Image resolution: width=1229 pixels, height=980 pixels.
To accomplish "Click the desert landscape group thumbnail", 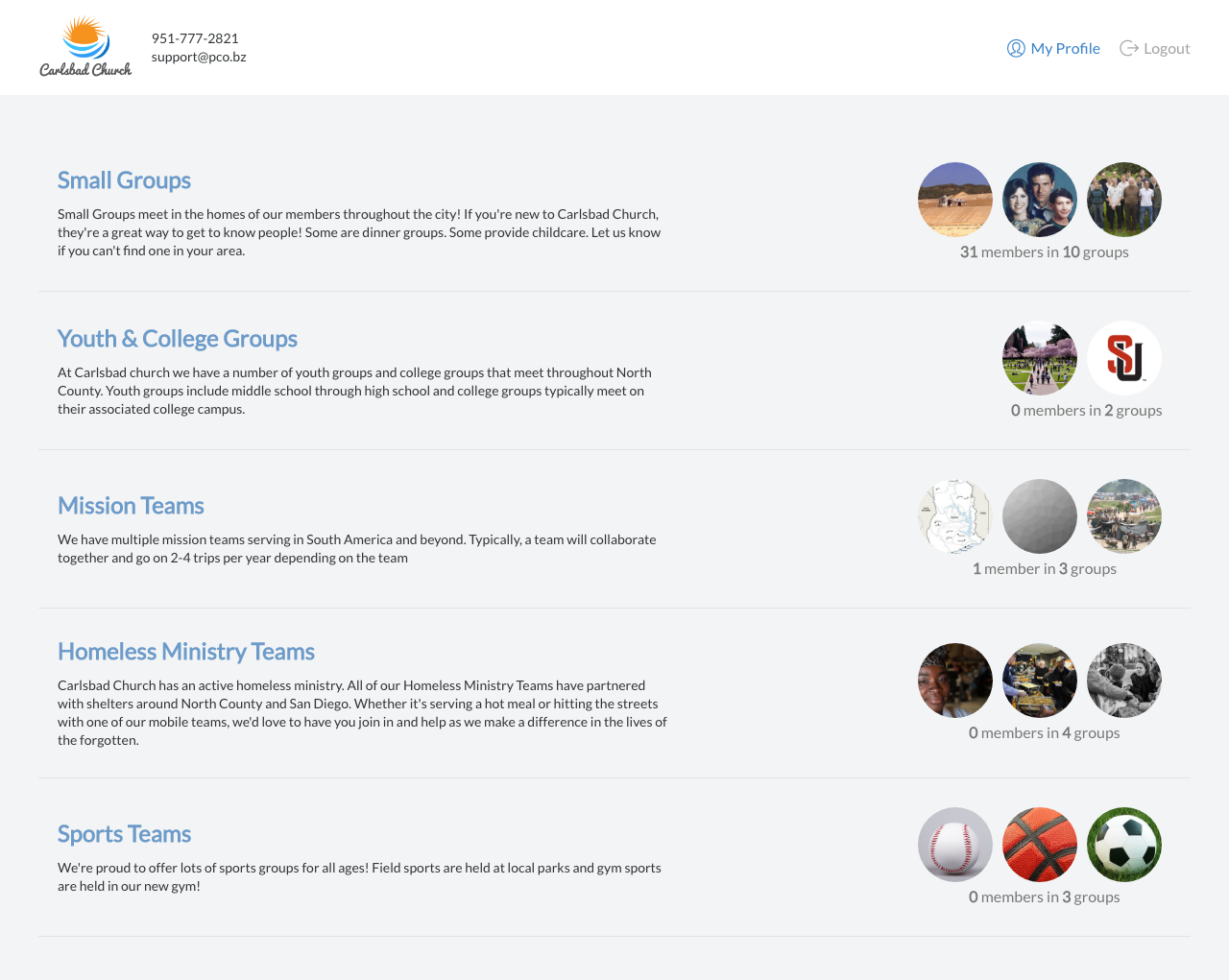I will point(955,200).
